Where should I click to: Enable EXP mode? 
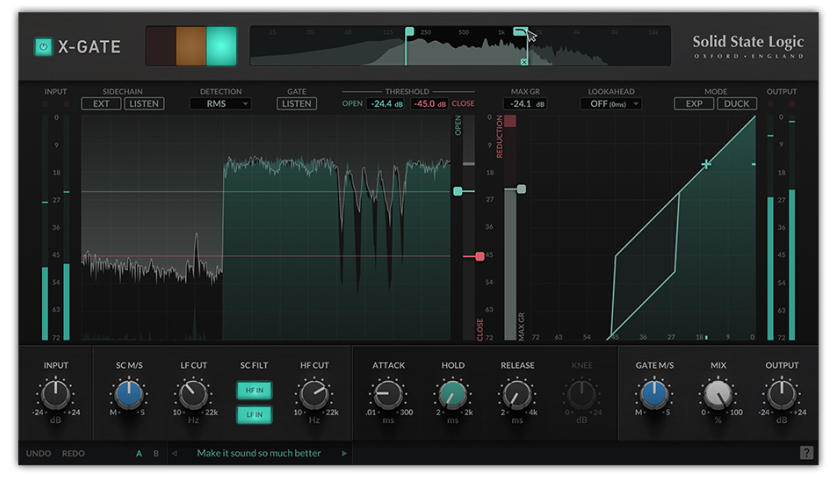click(694, 103)
